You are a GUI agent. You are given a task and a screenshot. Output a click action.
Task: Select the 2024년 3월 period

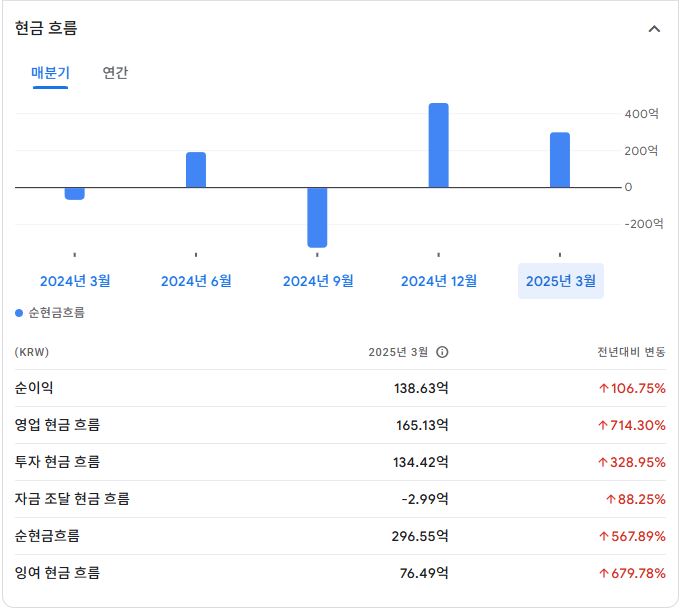75,281
